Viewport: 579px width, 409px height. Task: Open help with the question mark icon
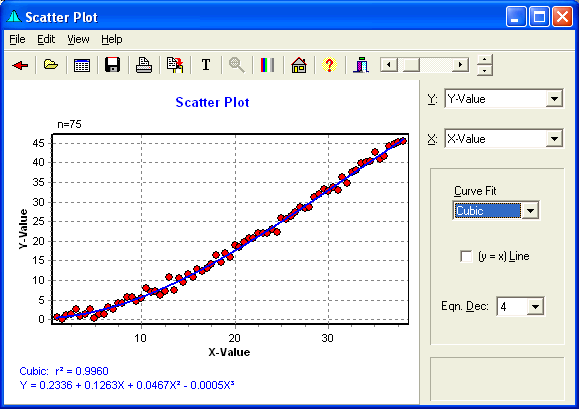click(329, 65)
